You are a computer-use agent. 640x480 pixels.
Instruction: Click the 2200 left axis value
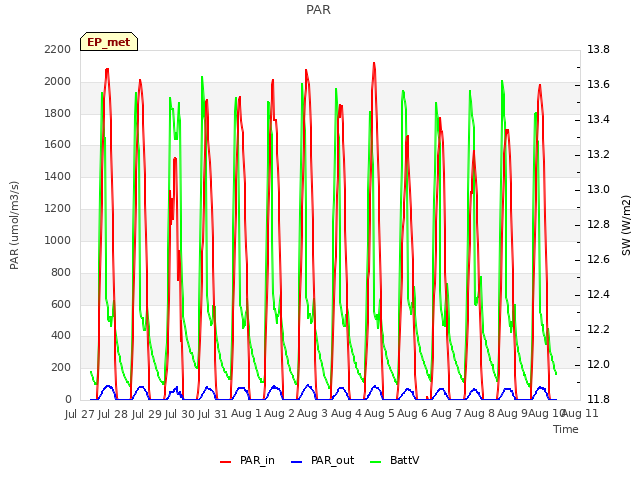[x=58, y=49]
